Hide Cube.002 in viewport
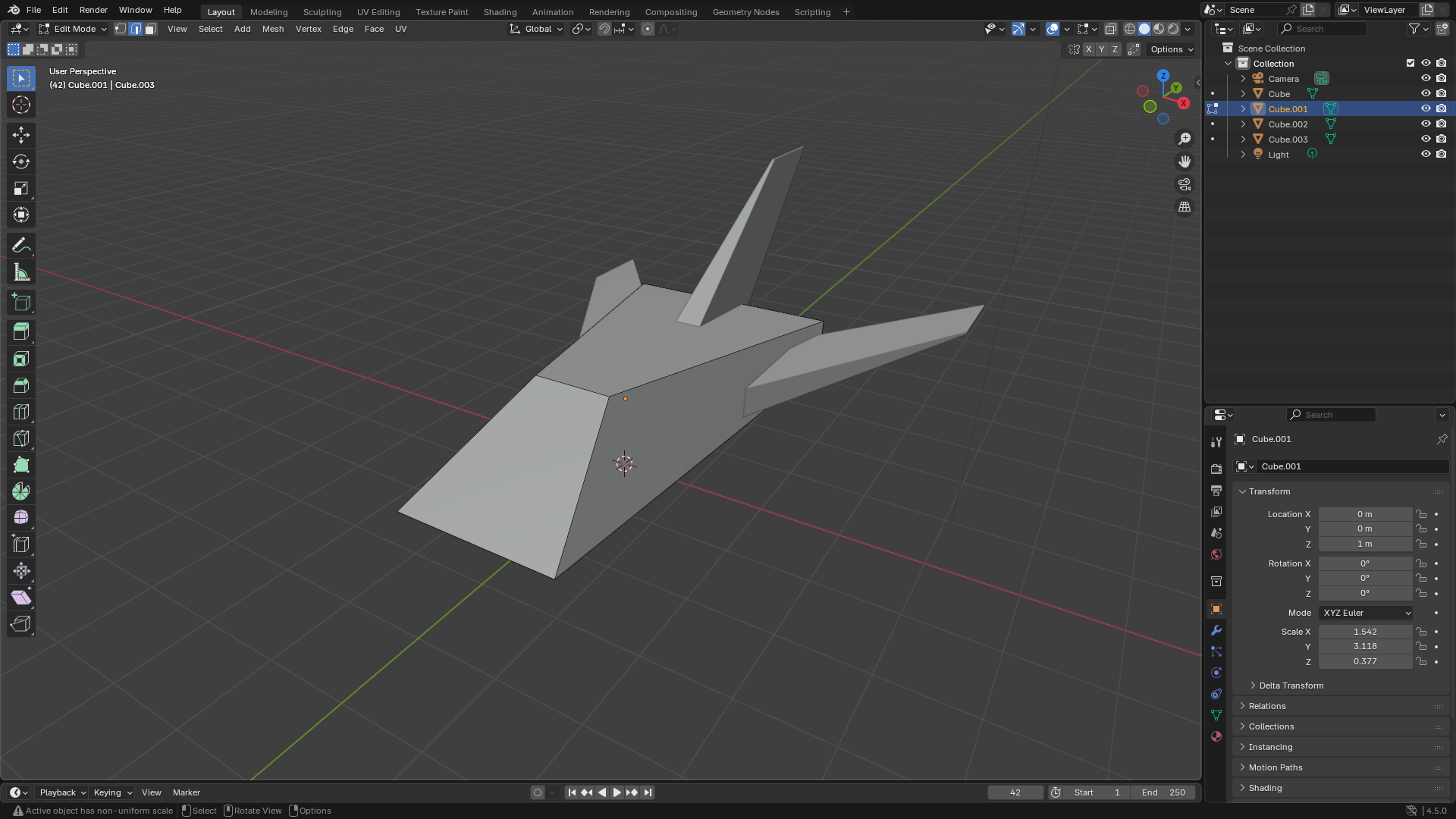The height and width of the screenshot is (819, 1456). click(x=1426, y=124)
